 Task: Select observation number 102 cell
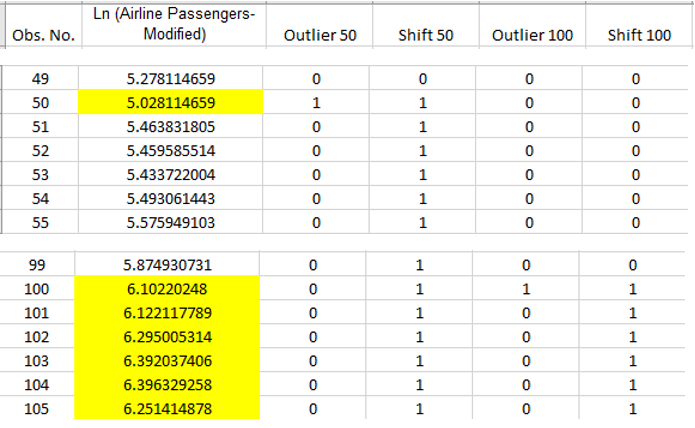coord(37,337)
